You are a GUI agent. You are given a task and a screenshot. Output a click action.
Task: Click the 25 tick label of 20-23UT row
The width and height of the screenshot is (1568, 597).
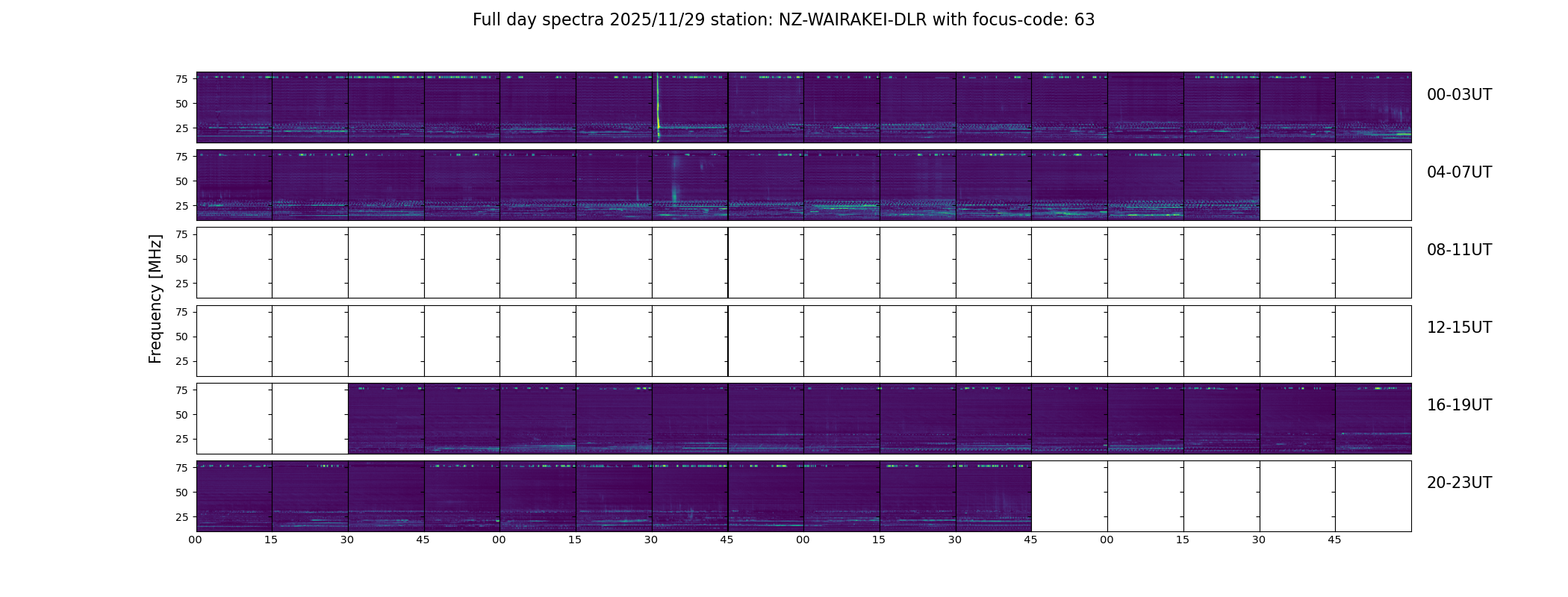(181, 517)
